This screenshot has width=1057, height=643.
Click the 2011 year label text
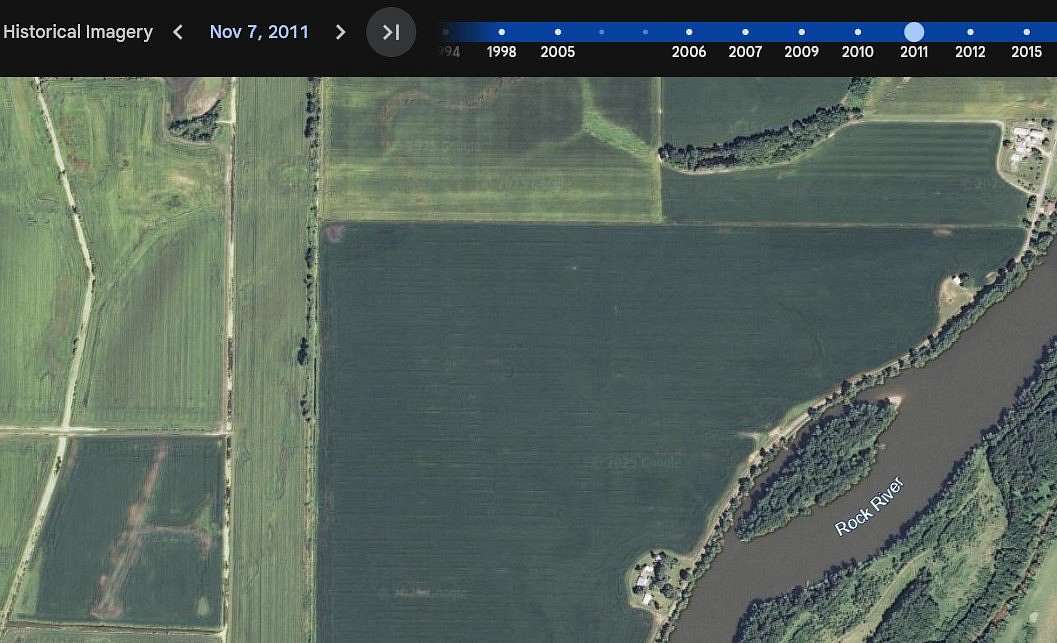[913, 52]
